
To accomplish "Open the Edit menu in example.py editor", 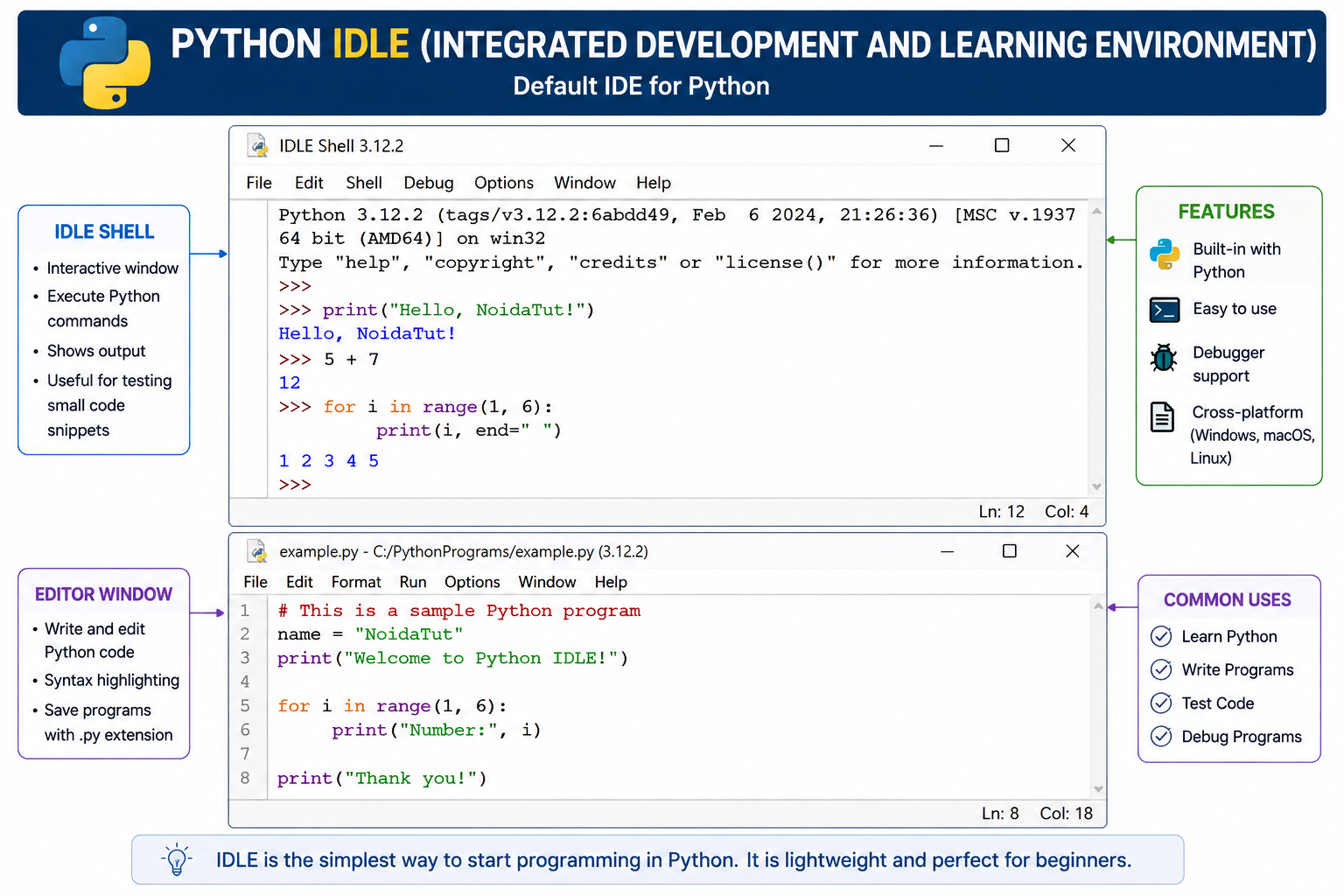I will coord(299,582).
